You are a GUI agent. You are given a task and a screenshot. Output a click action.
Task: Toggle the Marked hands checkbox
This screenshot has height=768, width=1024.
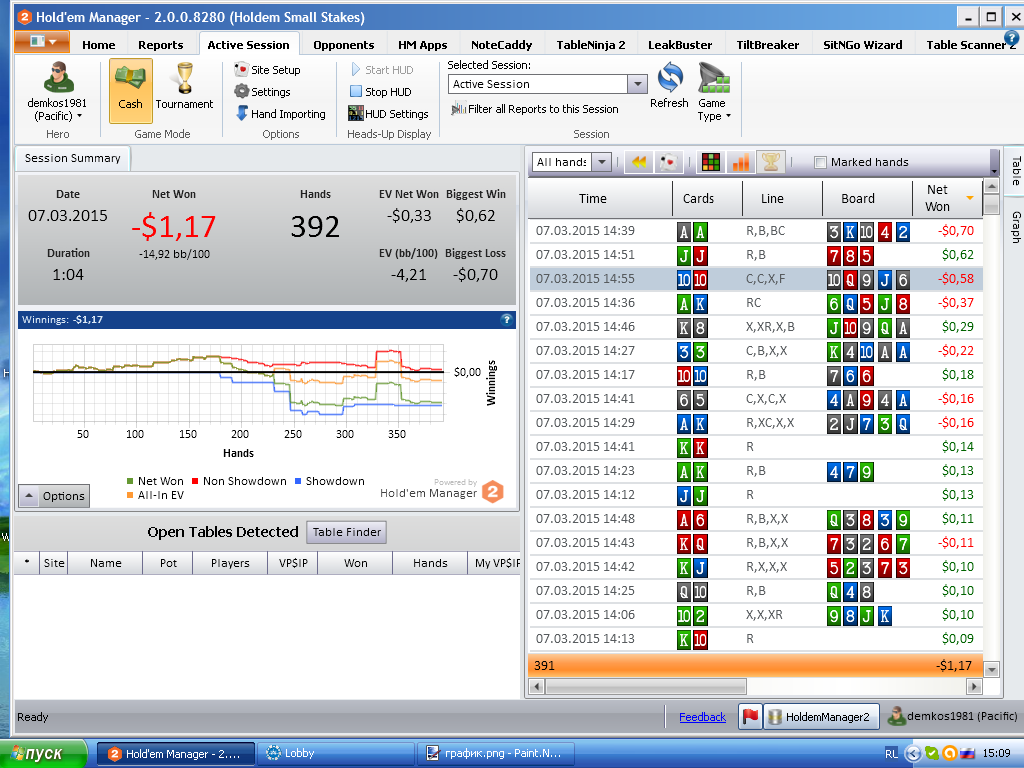(x=821, y=163)
